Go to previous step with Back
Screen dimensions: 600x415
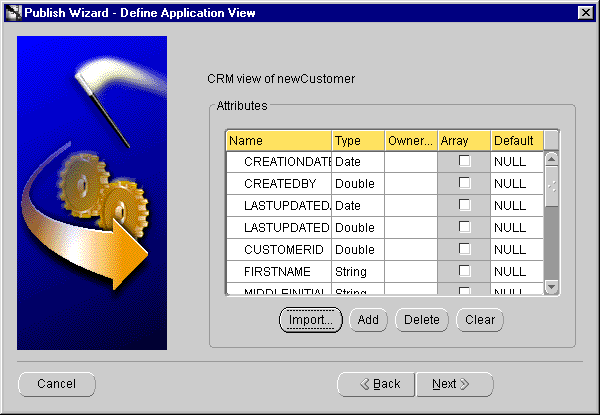(x=376, y=384)
